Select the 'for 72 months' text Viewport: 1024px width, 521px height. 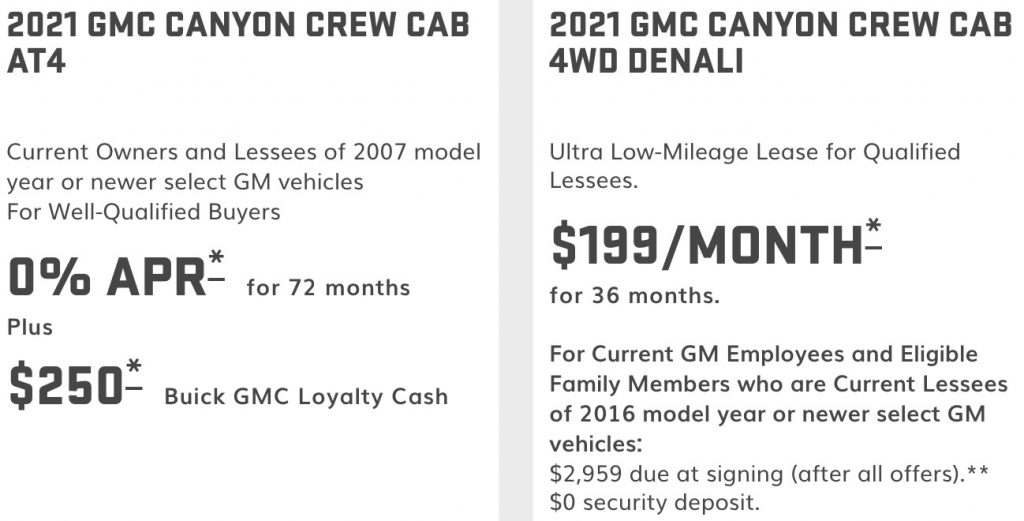pos(328,288)
